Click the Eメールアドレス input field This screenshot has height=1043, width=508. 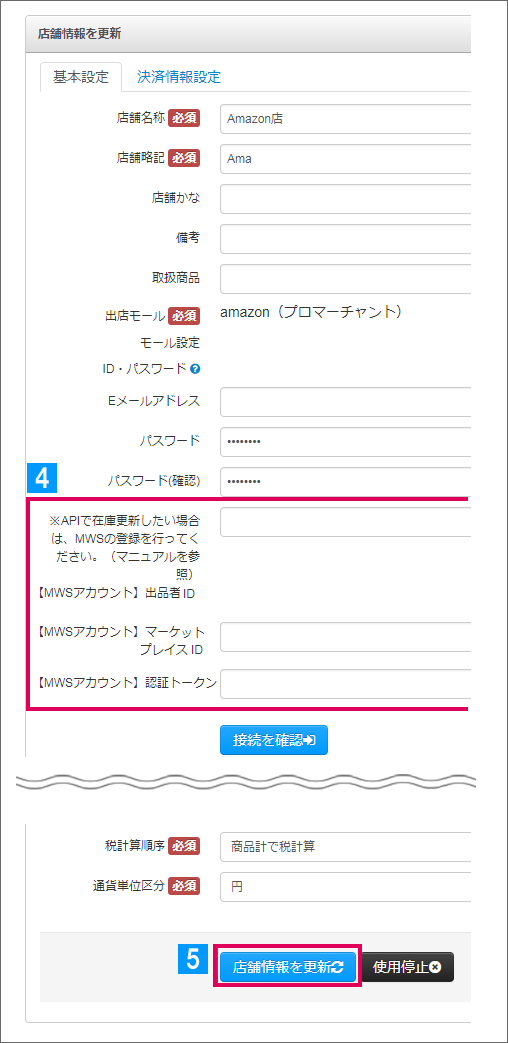point(345,402)
